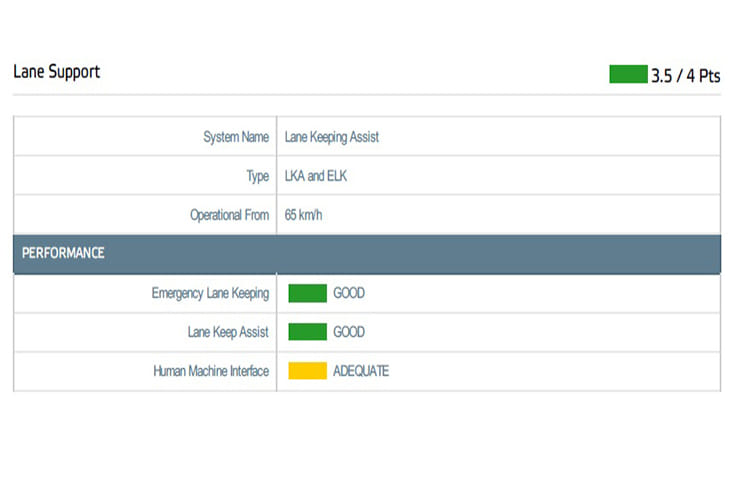The image size is (735, 485).
Task: Click the System Name row label
Action: click(x=236, y=137)
